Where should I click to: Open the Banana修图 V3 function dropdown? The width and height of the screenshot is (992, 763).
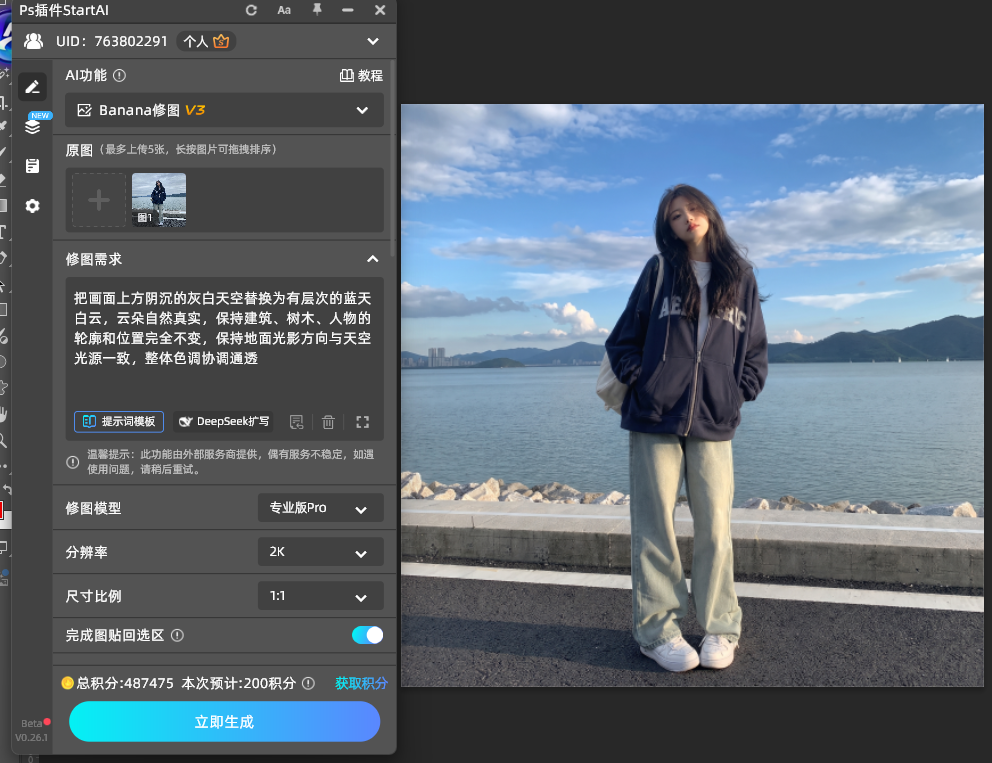click(x=224, y=110)
